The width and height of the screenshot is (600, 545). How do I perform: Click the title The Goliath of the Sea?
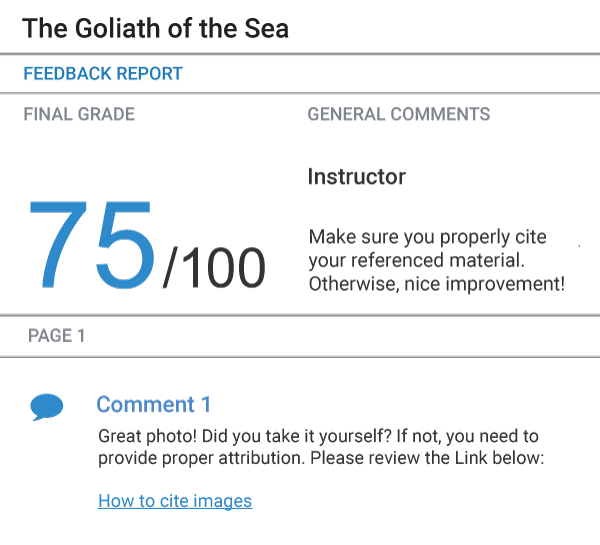pyautogui.click(x=155, y=29)
